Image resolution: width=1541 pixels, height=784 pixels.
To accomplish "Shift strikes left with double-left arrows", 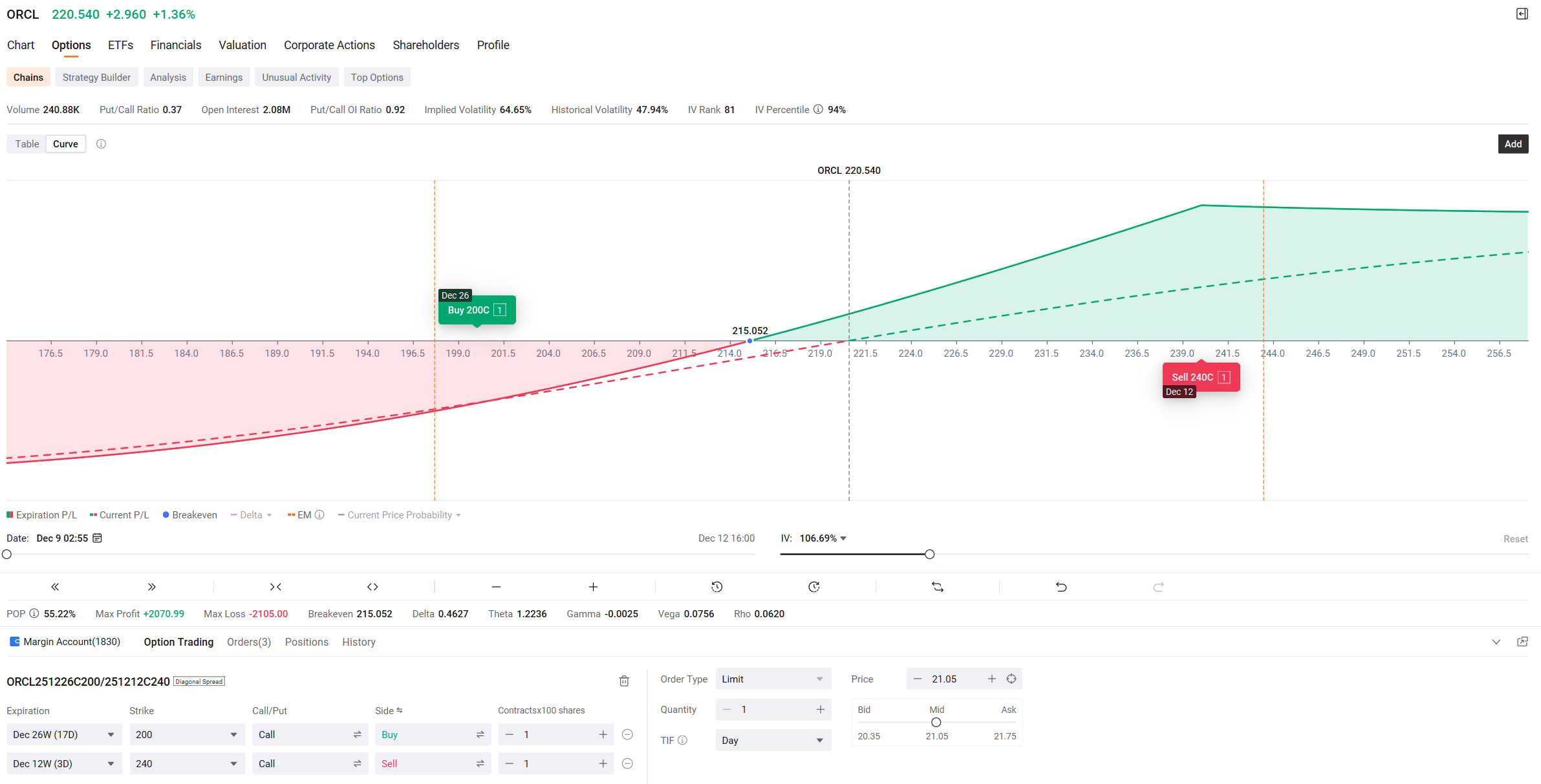I will (55, 587).
